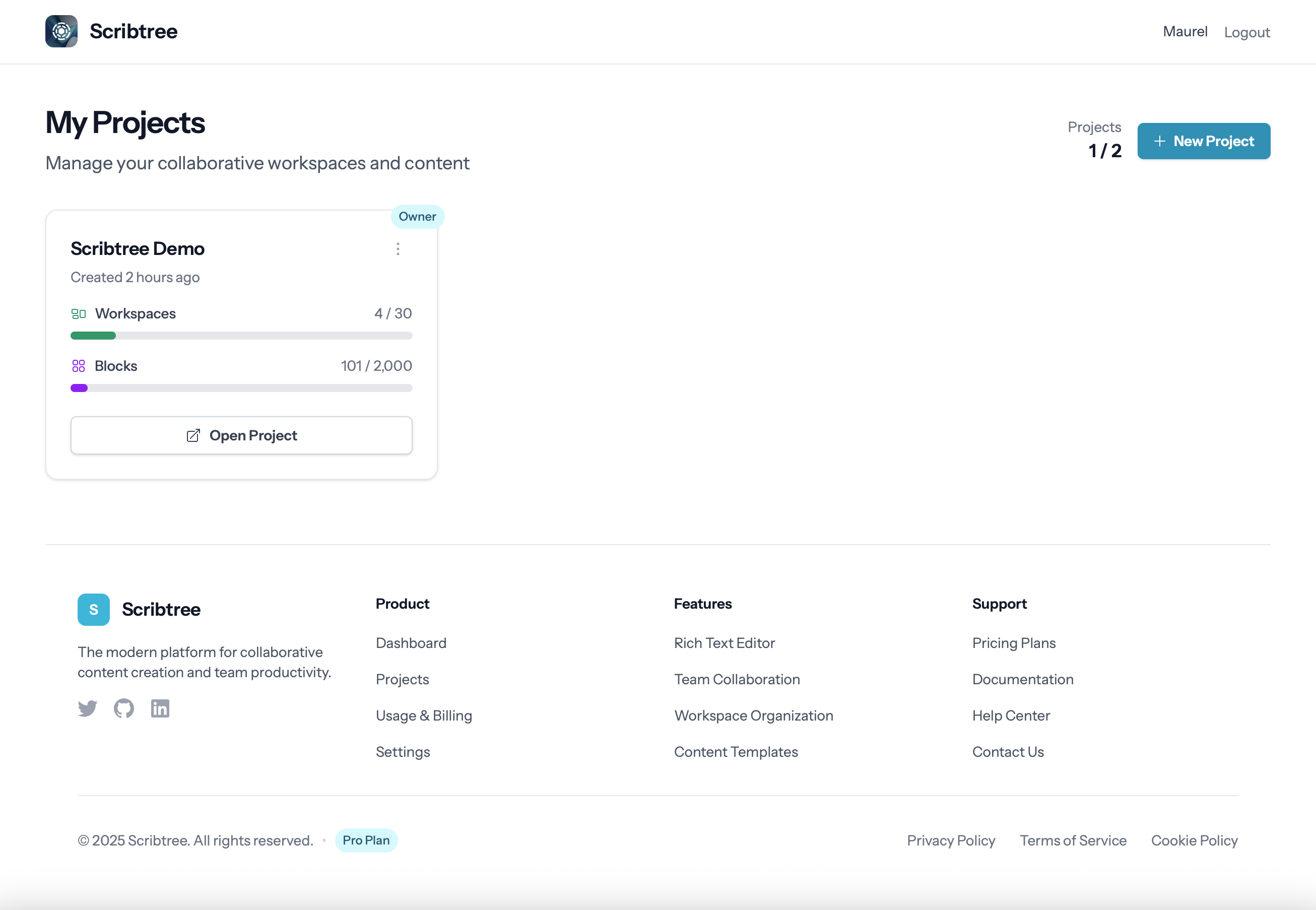Open the Scribtree Demo three-dot menu
Image resolution: width=1316 pixels, height=910 pixels.
pyautogui.click(x=398, y=248)
